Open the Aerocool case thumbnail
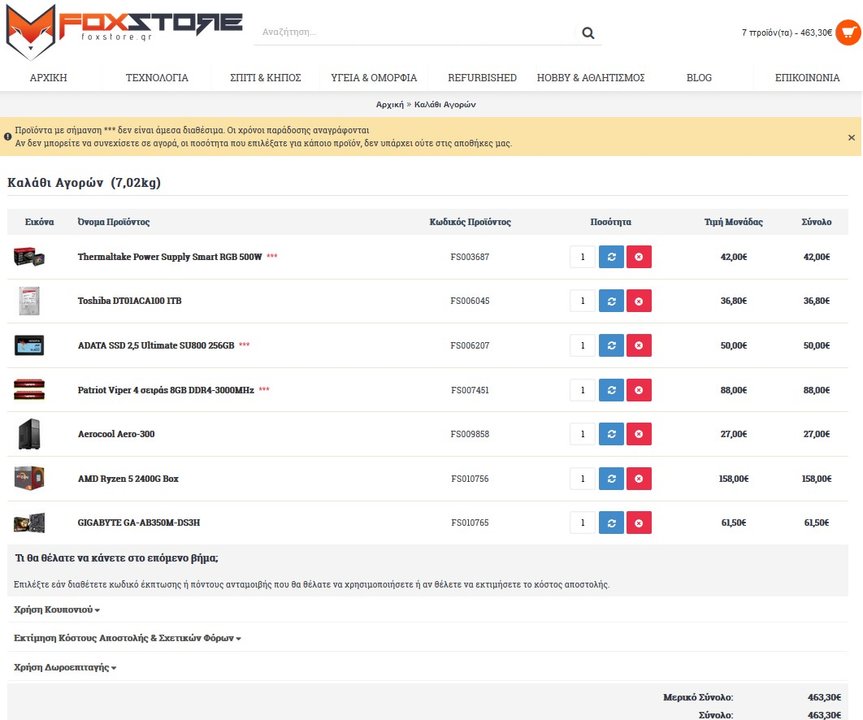The height and width of the screenshot is (720, 863). 29,434
